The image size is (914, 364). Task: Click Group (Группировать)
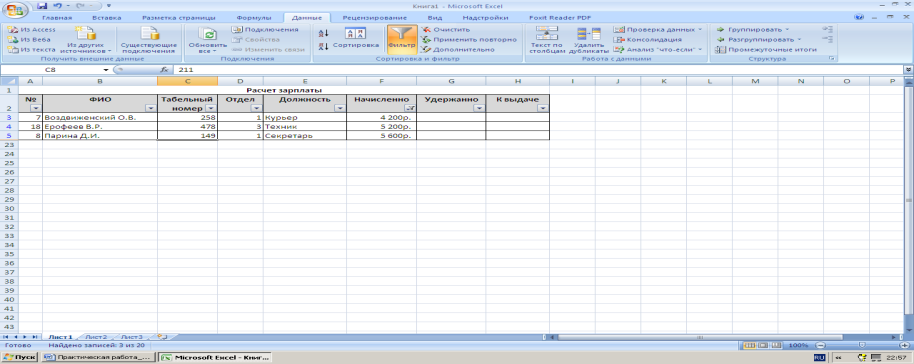tap(752, 29)
